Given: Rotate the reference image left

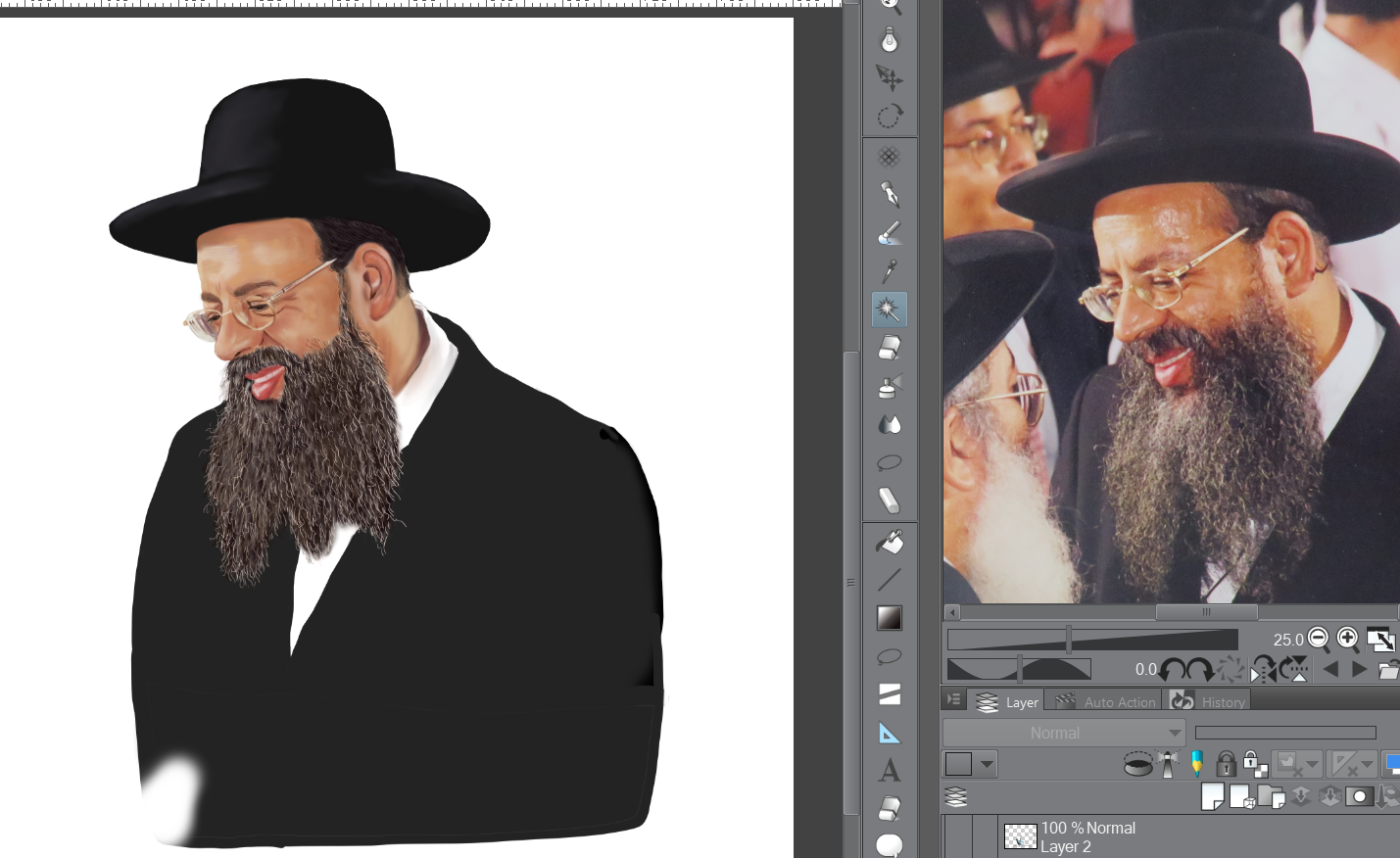Looking at the screenshot, I should pos(1173,670).
